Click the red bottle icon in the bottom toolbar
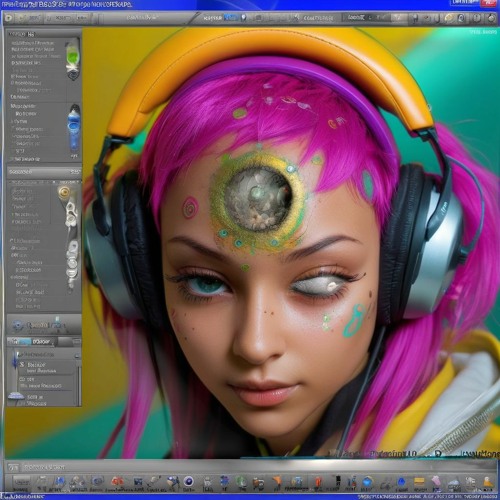This screenshot has height=500, width=500. click(x=318, y=482)
